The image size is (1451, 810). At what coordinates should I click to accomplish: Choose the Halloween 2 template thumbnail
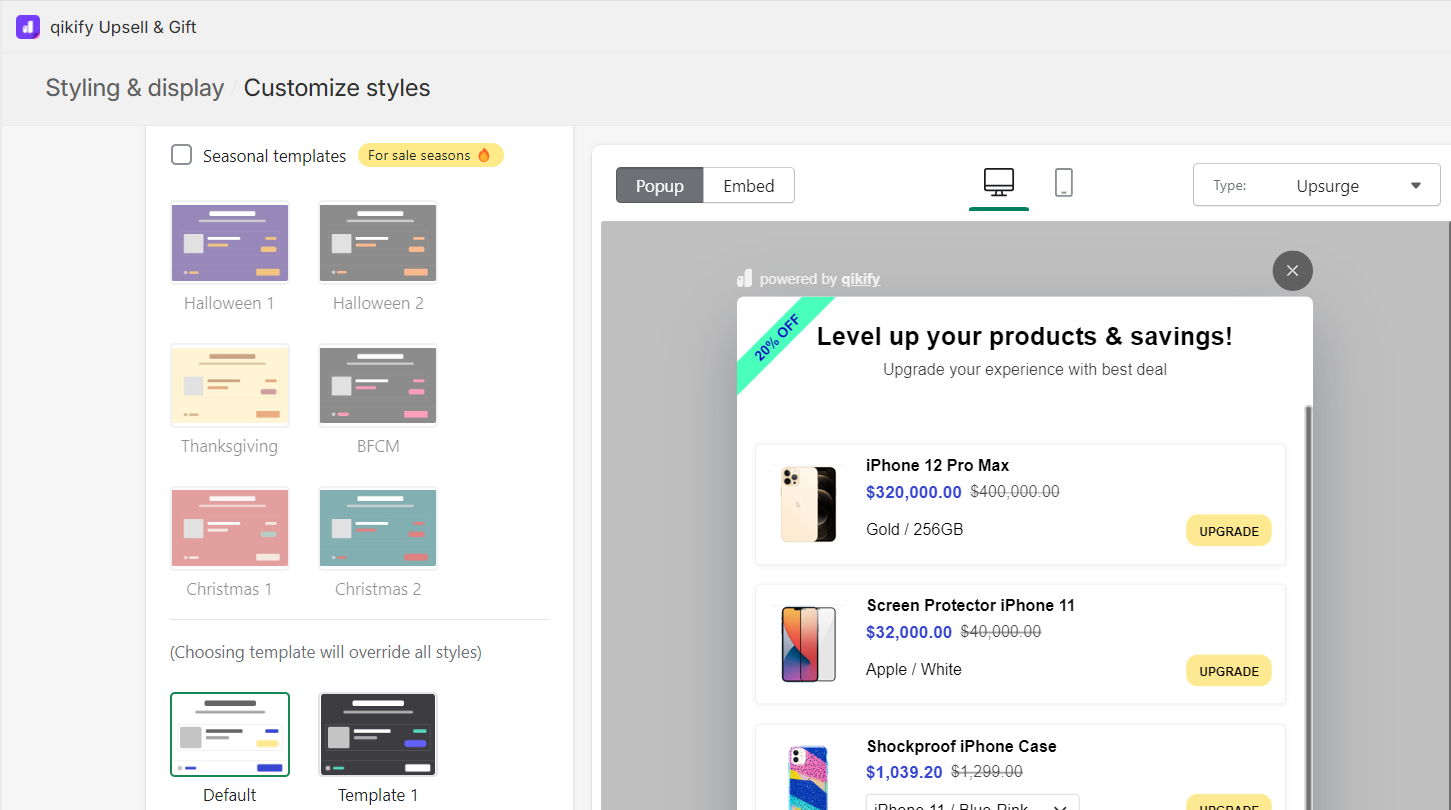(378, 243)
